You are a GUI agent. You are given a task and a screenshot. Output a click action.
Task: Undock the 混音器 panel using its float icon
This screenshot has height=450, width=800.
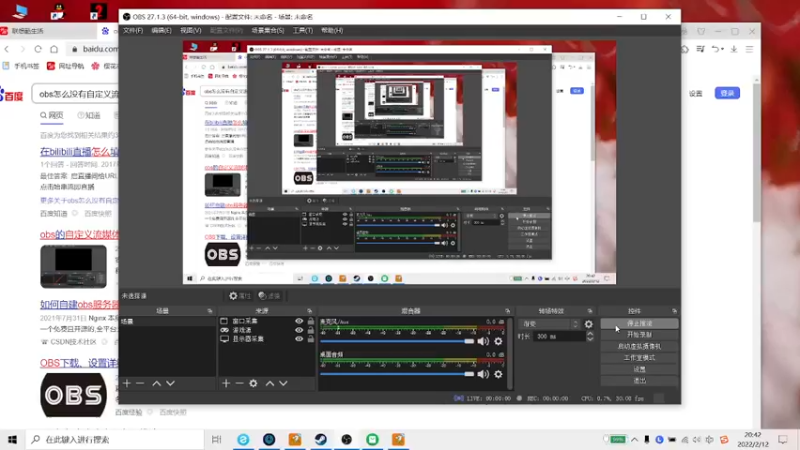507,311
